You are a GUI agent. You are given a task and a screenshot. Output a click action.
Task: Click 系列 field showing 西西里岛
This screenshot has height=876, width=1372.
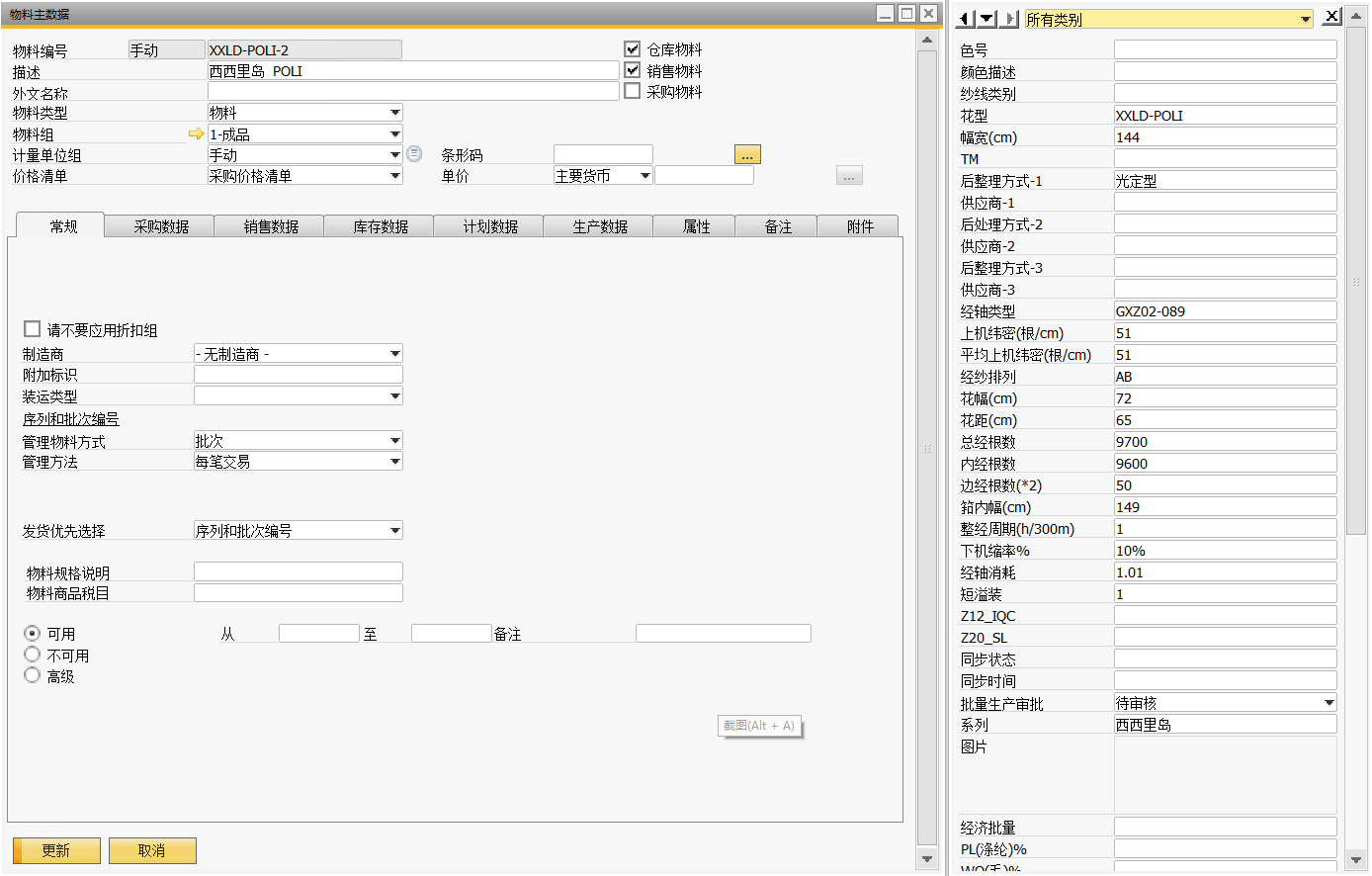tap(1226, 724)
